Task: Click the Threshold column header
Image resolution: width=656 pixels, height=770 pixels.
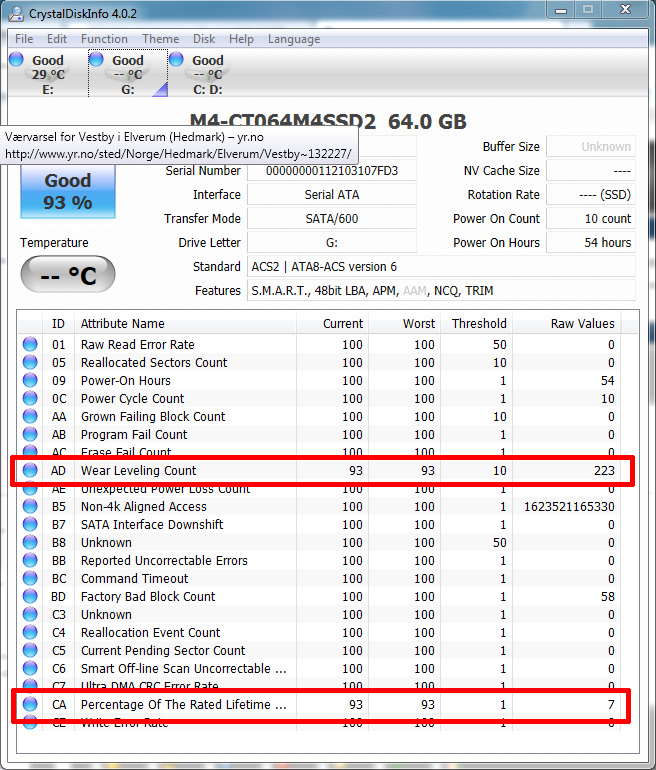Action: pyautogui.click(x=477, y=324)
